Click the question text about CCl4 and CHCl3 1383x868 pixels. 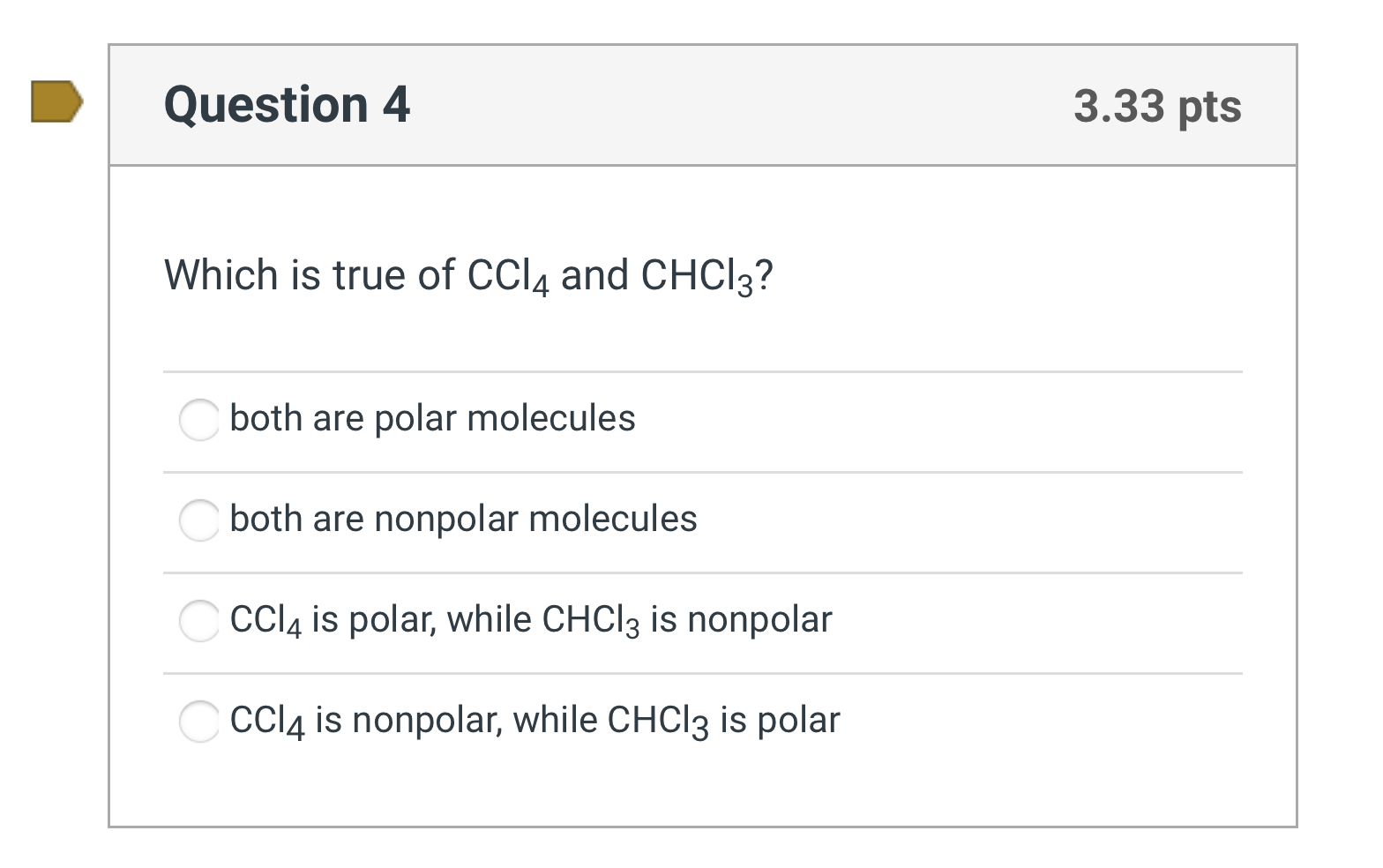pyautogui.click(x=467, y=275)
